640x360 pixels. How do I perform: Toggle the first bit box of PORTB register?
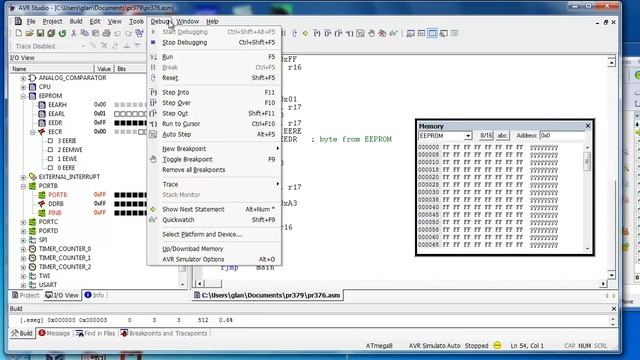[117, 195]
